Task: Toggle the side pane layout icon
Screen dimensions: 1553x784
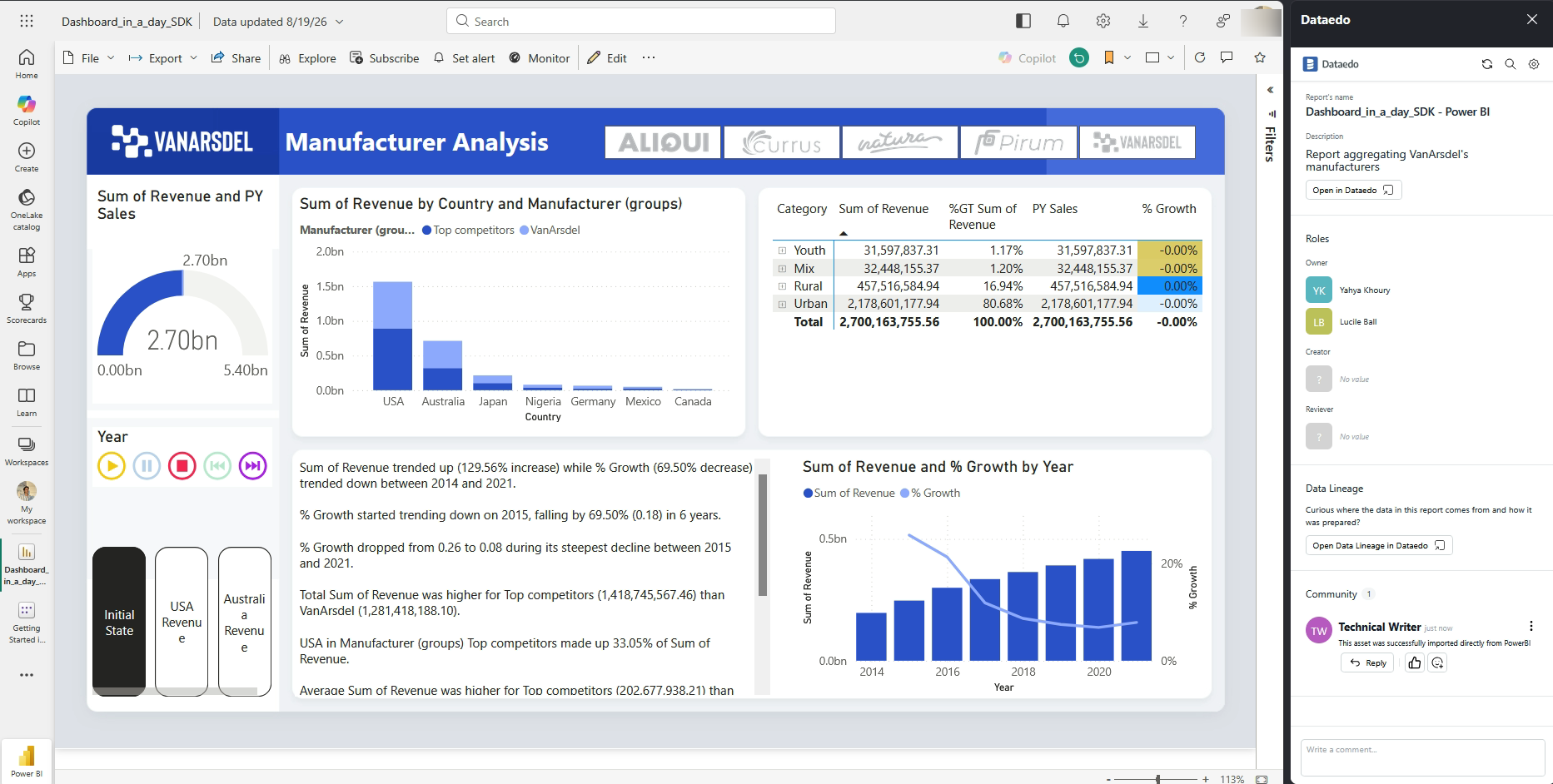Action: (1023, 22)
